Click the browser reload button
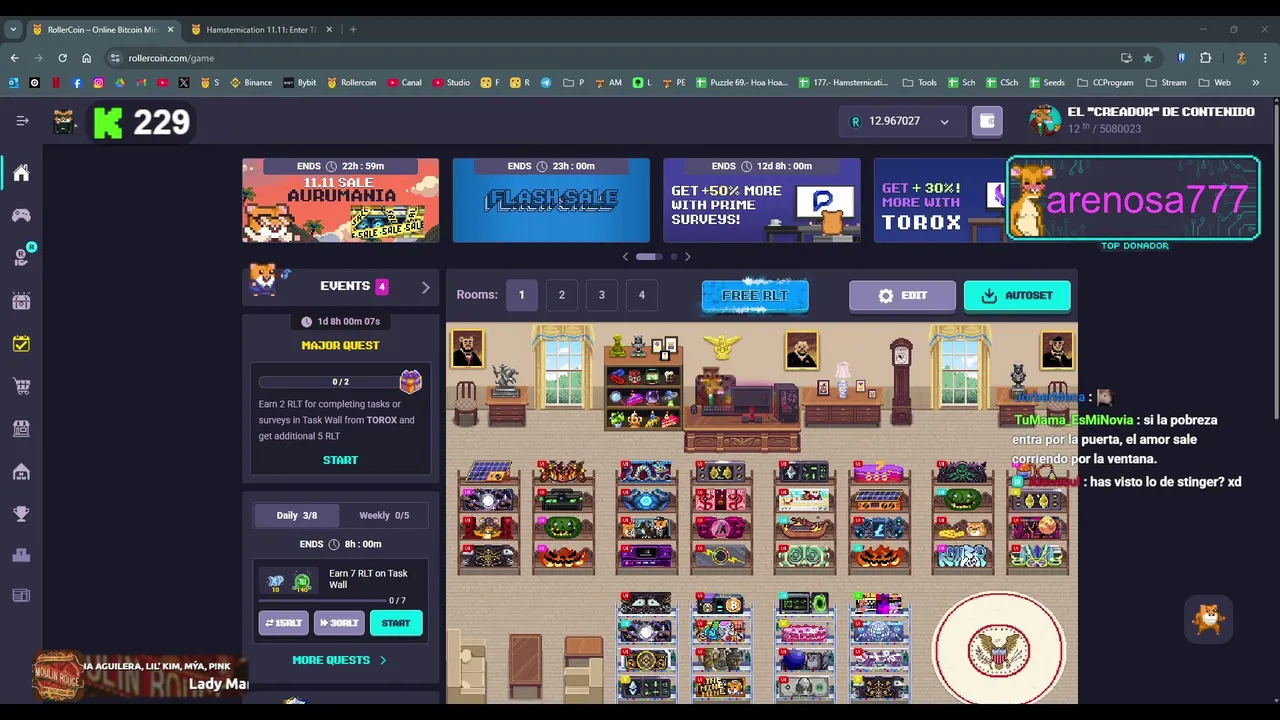The height and width of the screenshot is (720, 1280). [x=62, y=58]
